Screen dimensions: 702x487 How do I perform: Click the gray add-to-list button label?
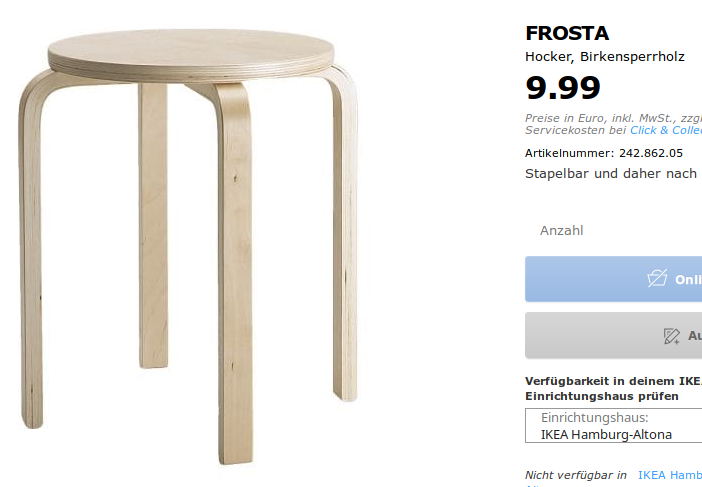[695, 335]
